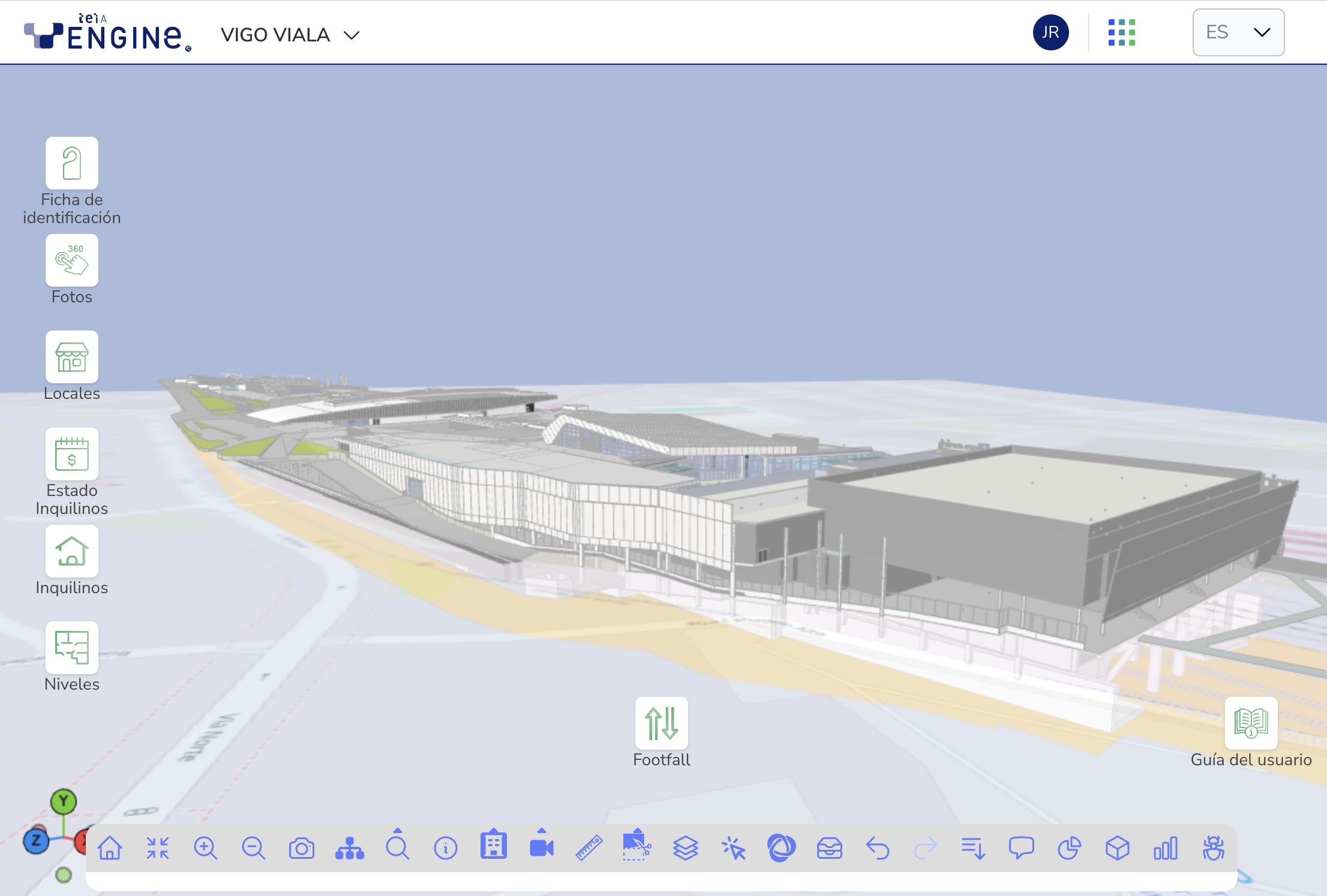
Task: Open the apps grid menu
Action: [x=1121, y=32]
